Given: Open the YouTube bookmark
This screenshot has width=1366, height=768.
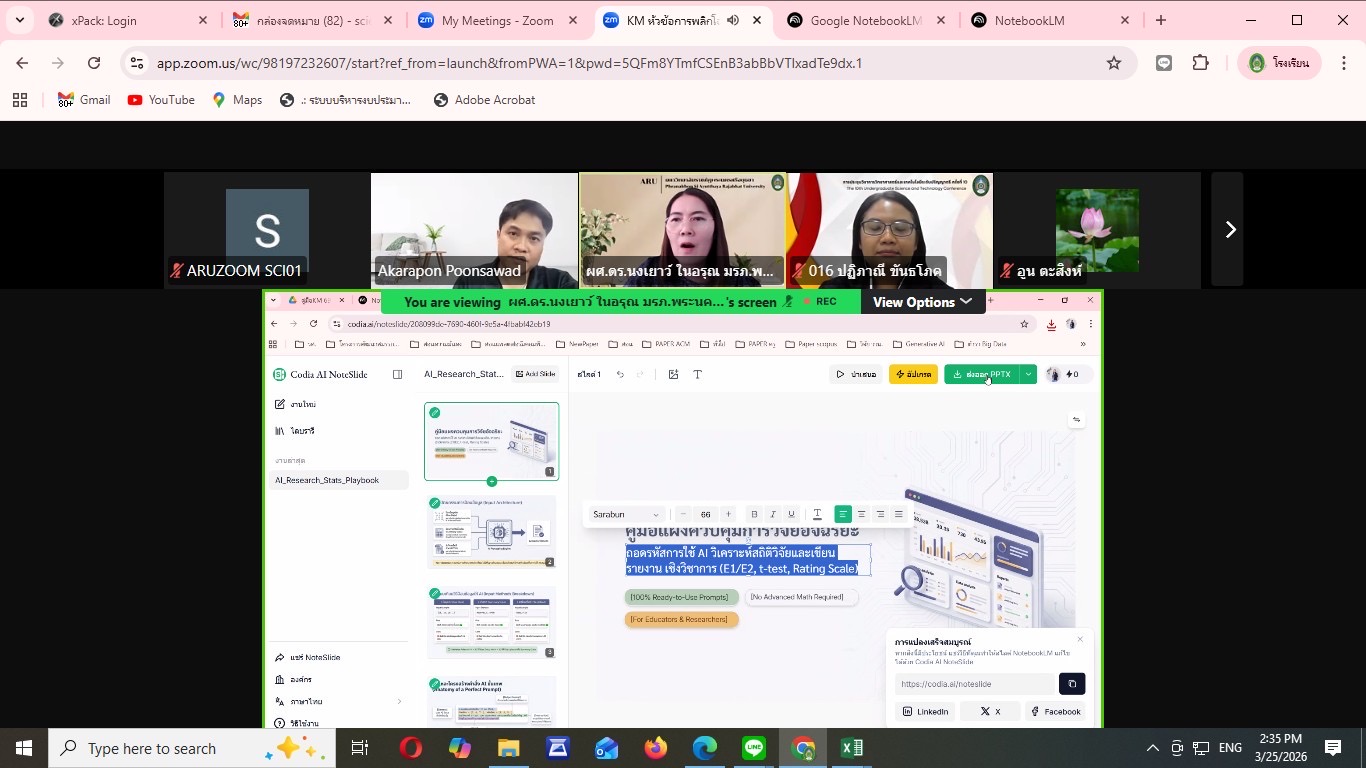Looking at the screenshot, I should [x=161, y=100].
